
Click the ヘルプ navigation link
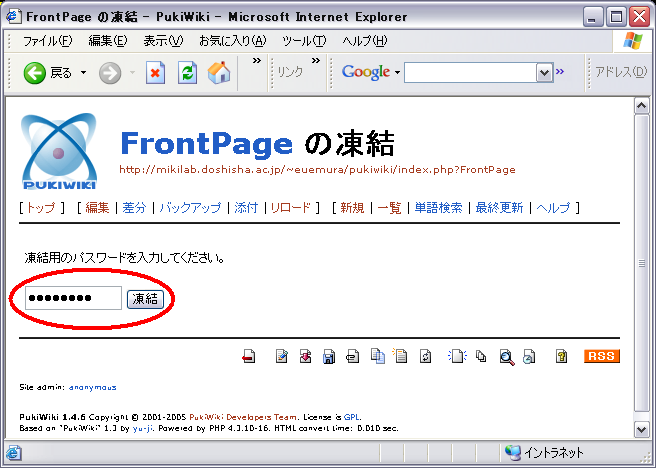(x=553, y=207)
